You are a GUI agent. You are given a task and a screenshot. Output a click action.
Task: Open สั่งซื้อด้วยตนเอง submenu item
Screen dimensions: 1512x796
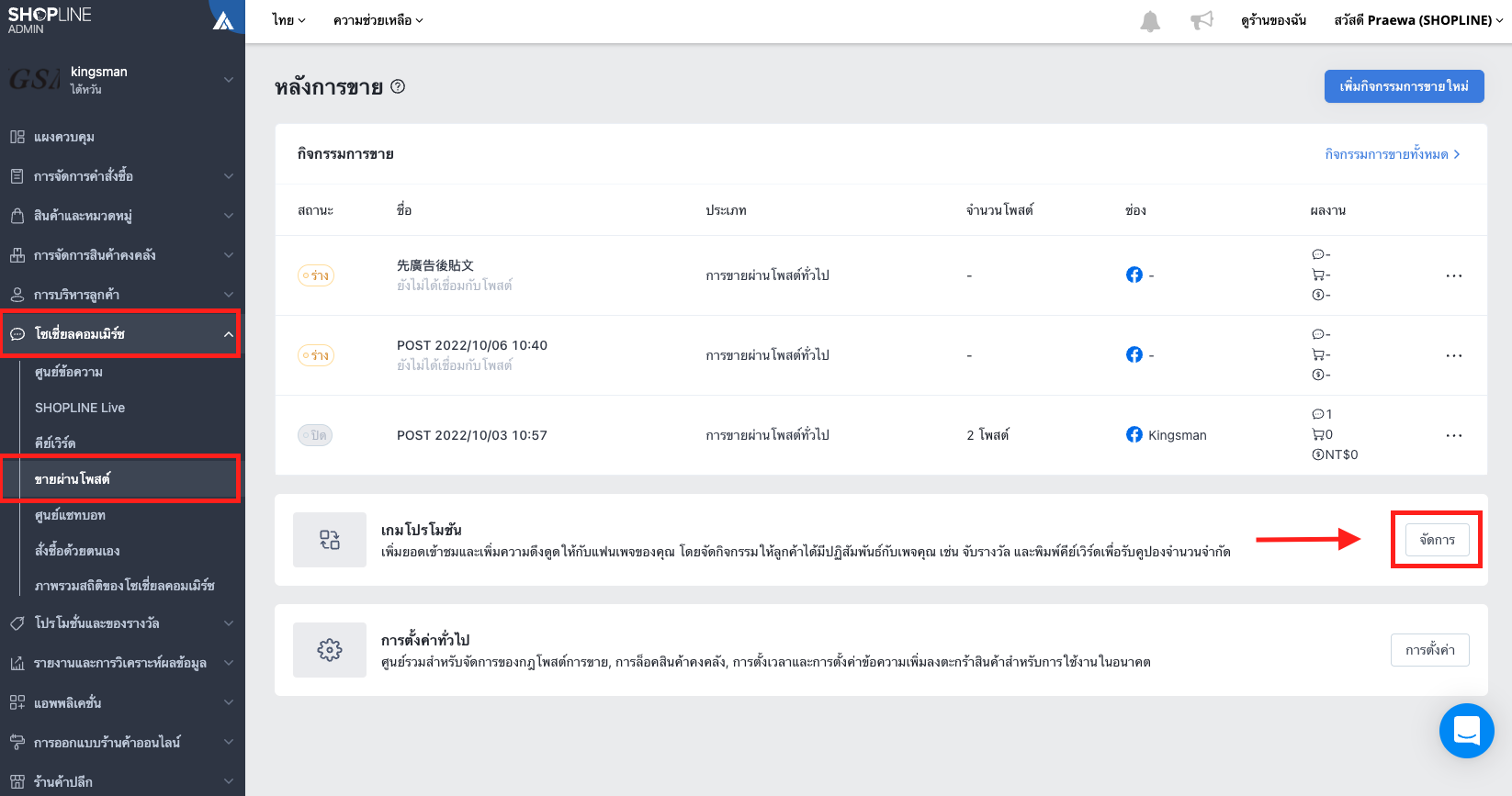(77, 551)
